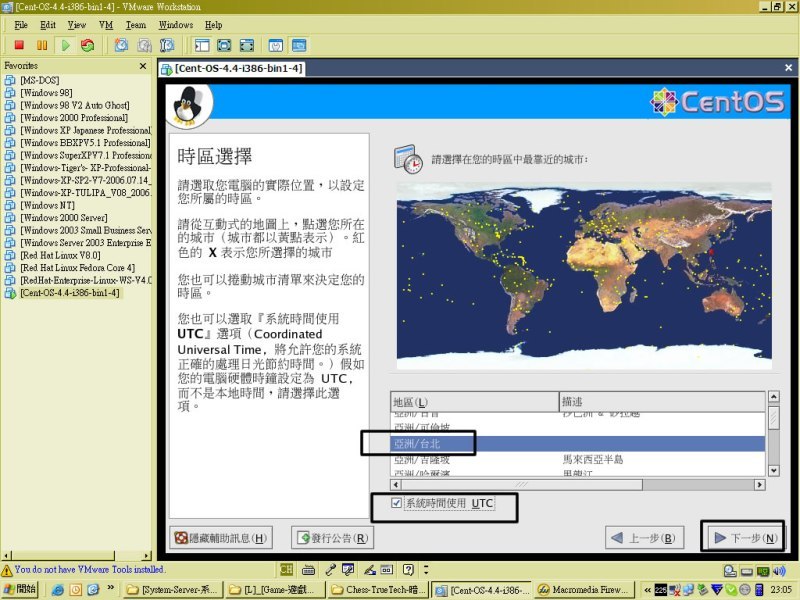Open the Team menu
Screen dimensions: 800x600
(136, 25)
